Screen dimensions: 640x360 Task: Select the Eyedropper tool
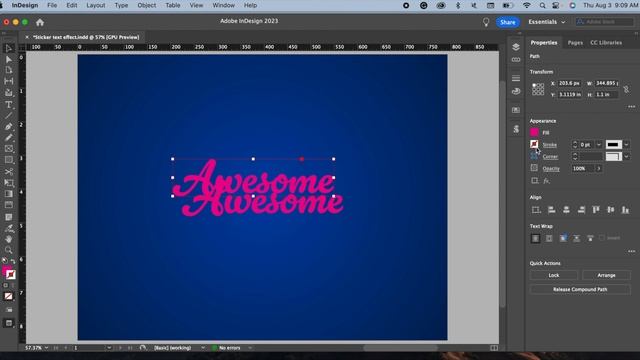9,228
